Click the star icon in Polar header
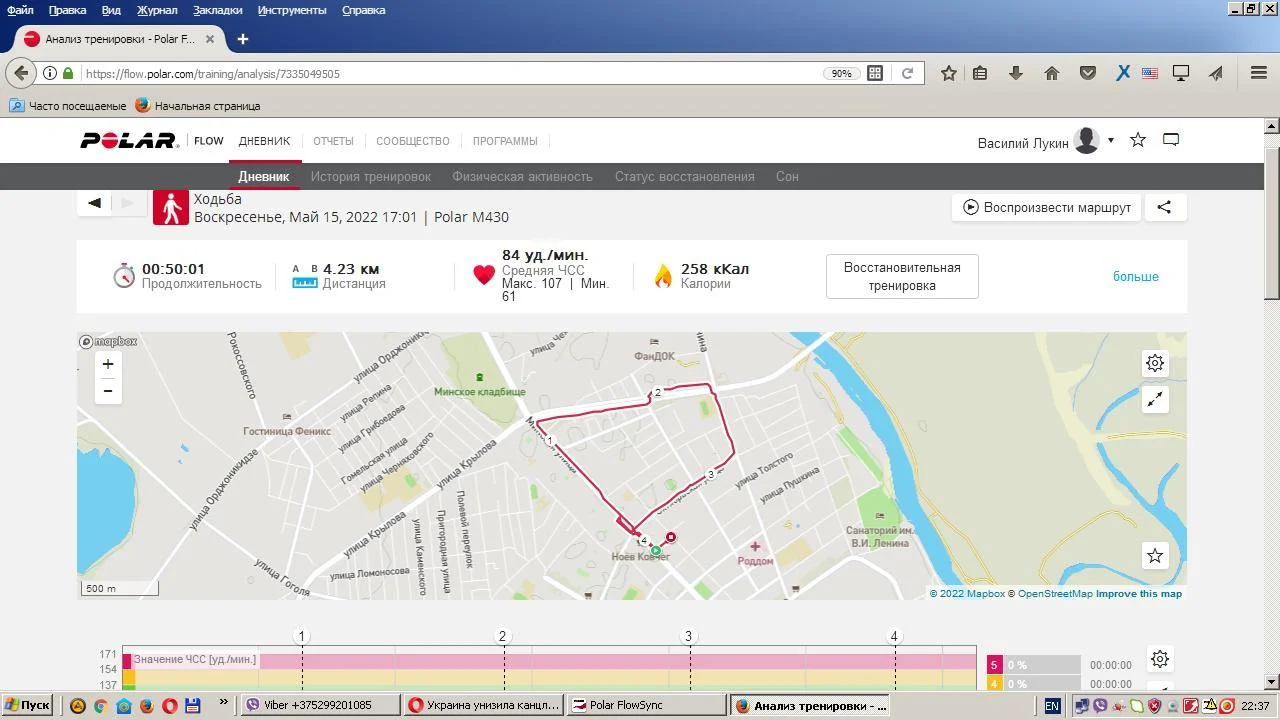 click(1138, 140)
